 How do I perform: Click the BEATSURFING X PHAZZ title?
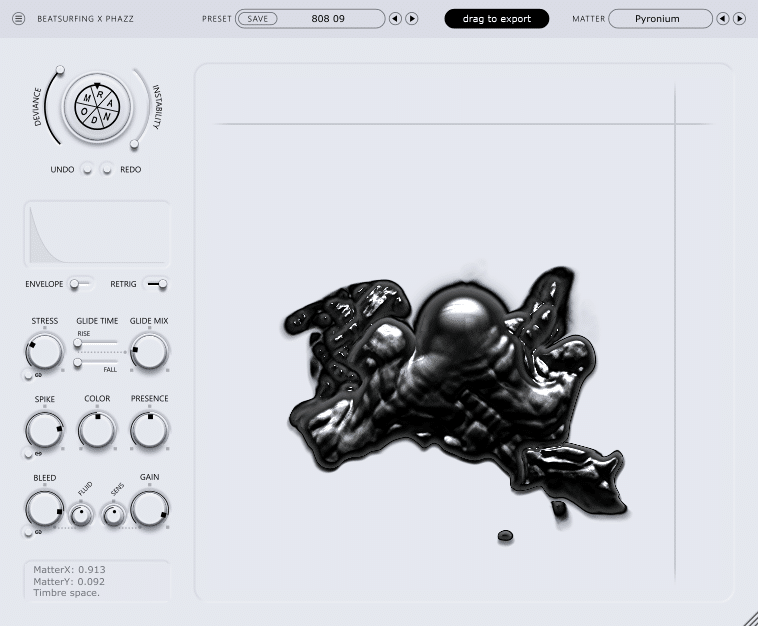(86, 19)
